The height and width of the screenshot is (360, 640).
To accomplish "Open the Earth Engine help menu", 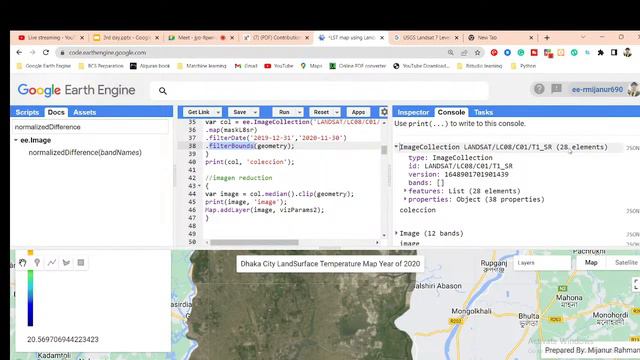I will [539, 89].
